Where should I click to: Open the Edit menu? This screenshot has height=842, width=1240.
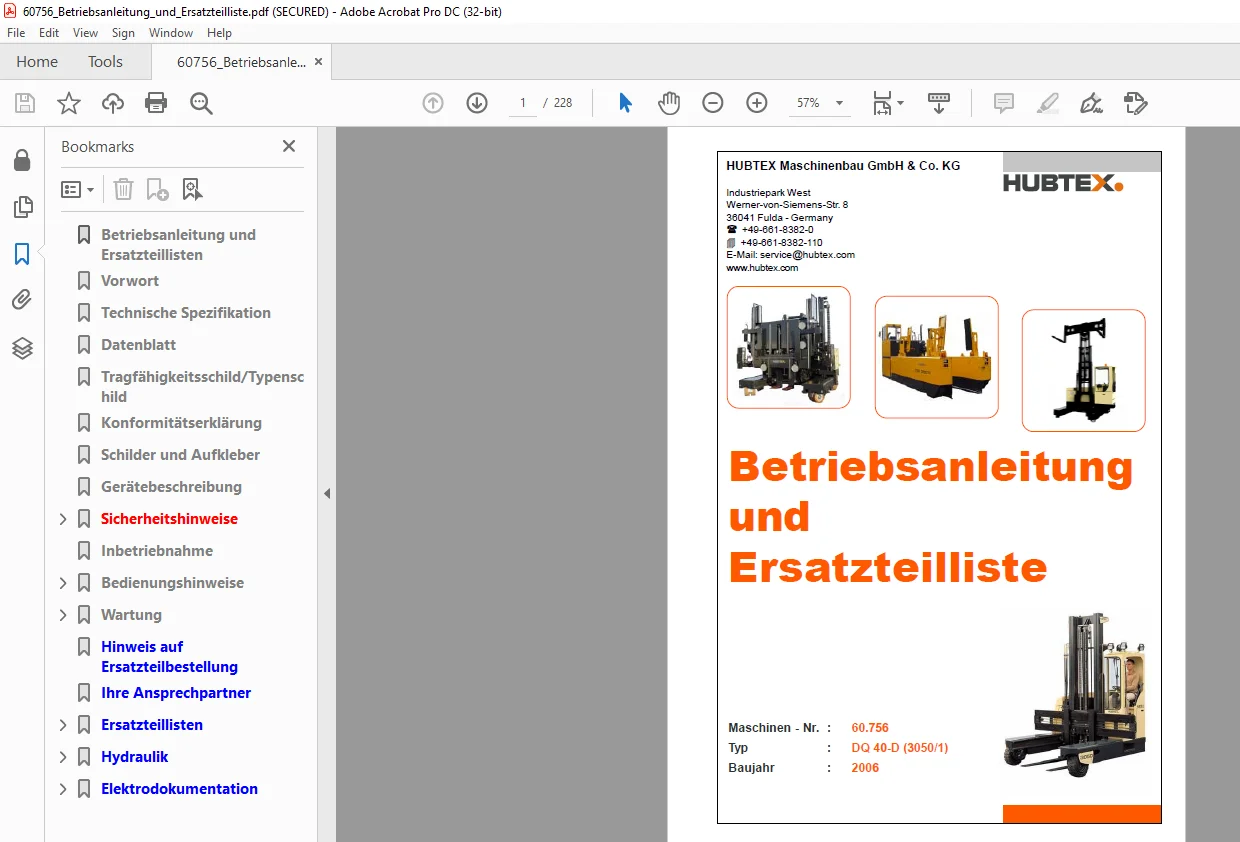point(49,33)
